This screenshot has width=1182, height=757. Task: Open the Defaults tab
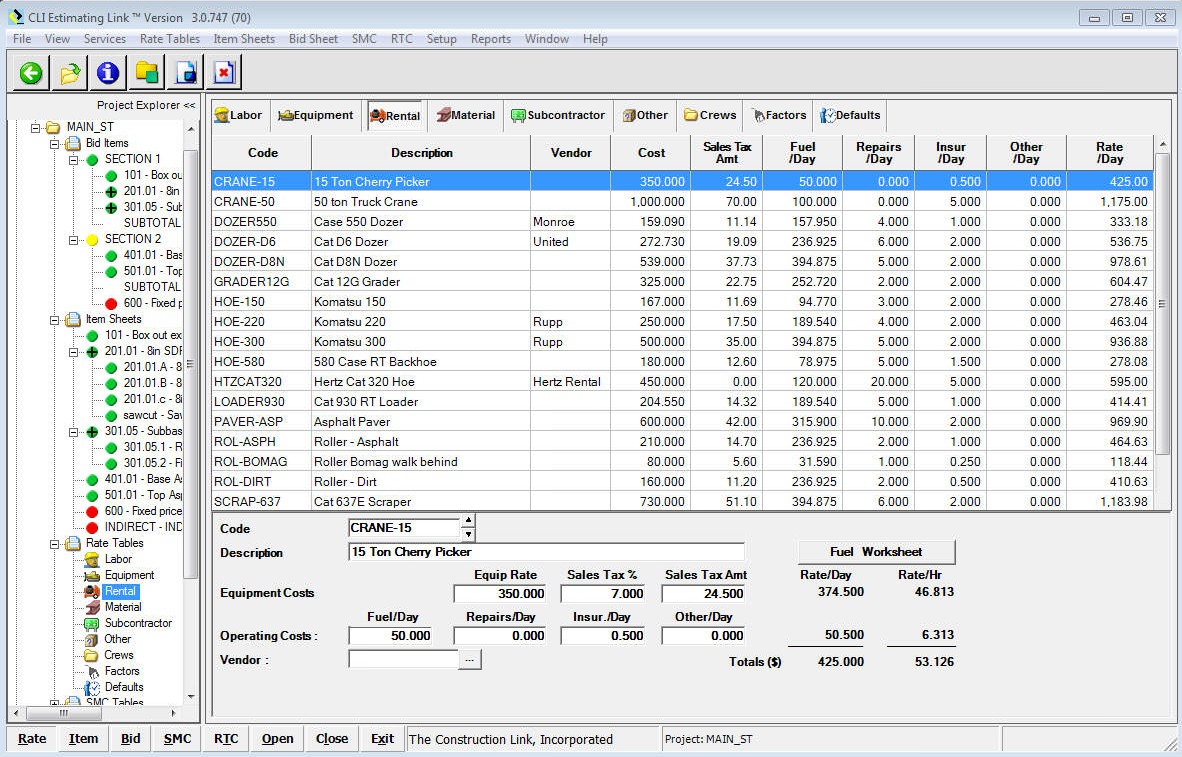pos(850,115)
